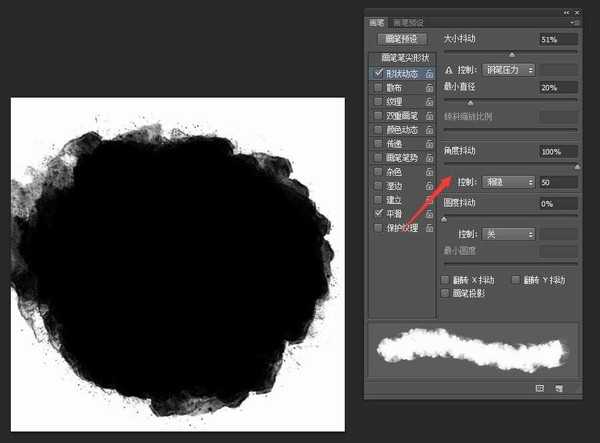Image resolution: width=600 pixels, height=443 pixels.
Task: Click the lock icon beside 形状动态
Action: (429, 73)
